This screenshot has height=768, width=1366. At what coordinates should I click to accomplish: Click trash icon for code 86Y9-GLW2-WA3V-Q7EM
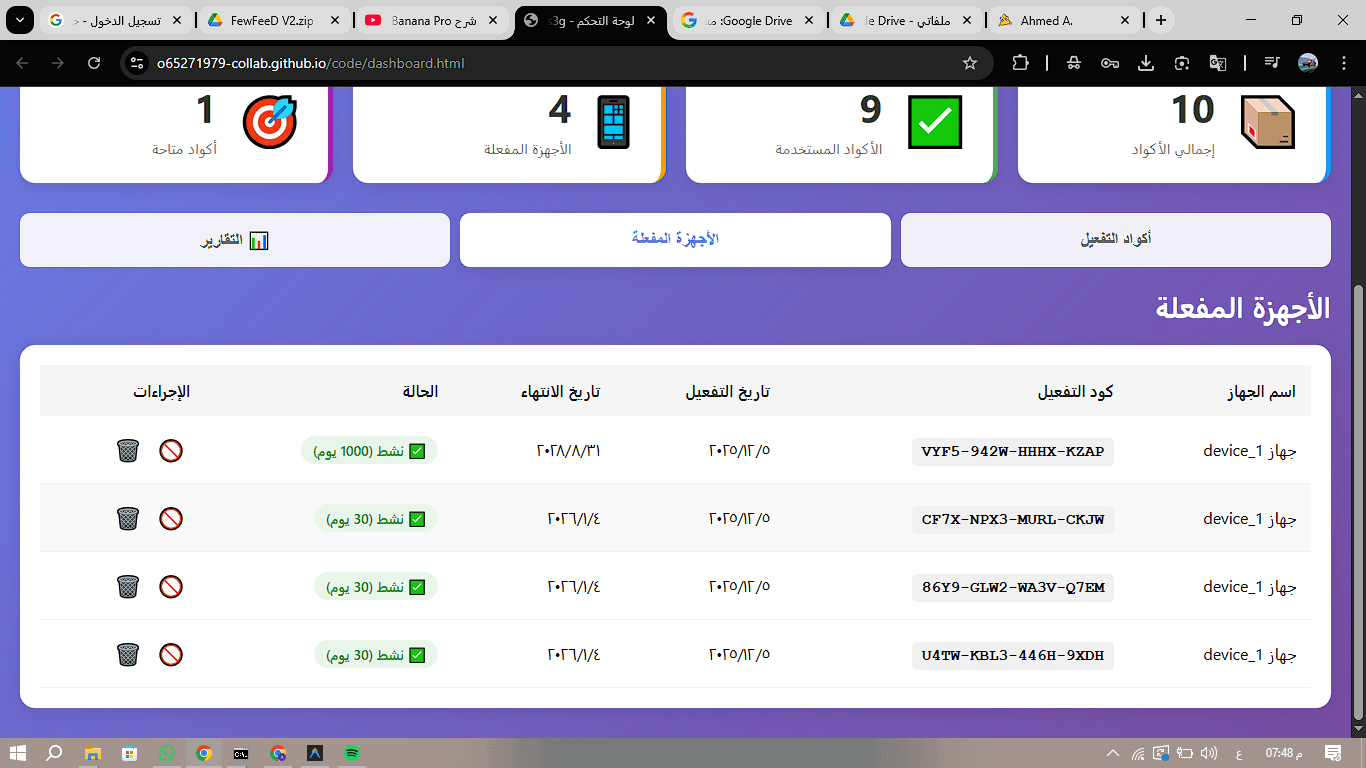pyautogui.click(x=128, y=587)
